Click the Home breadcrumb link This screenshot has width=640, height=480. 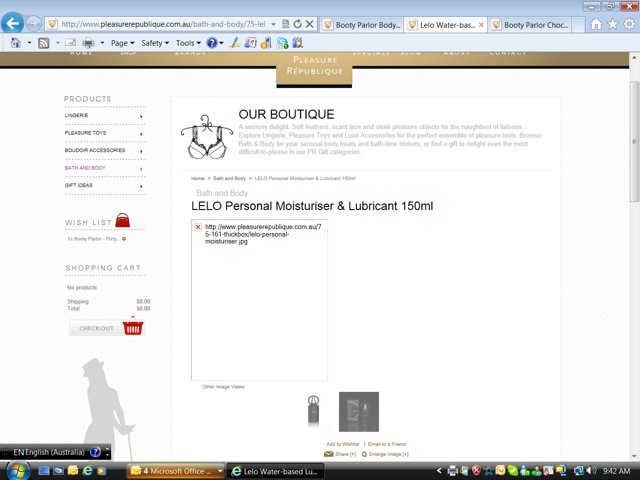pyautogui.click(x=198, y=178)
